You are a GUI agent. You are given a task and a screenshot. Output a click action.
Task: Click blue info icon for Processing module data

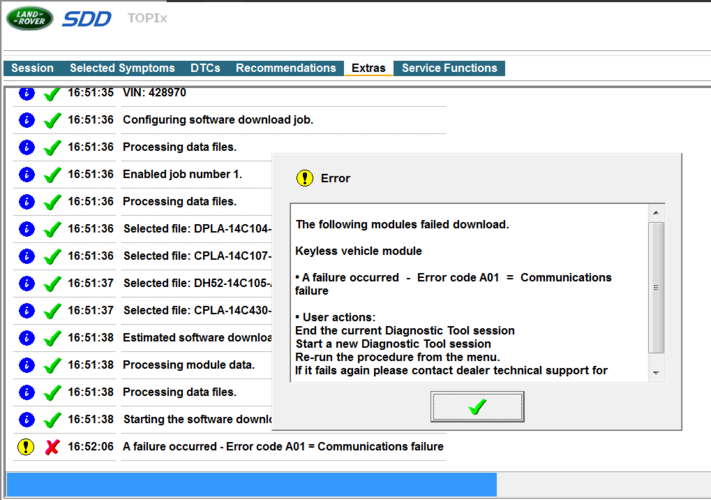point(27,365)
